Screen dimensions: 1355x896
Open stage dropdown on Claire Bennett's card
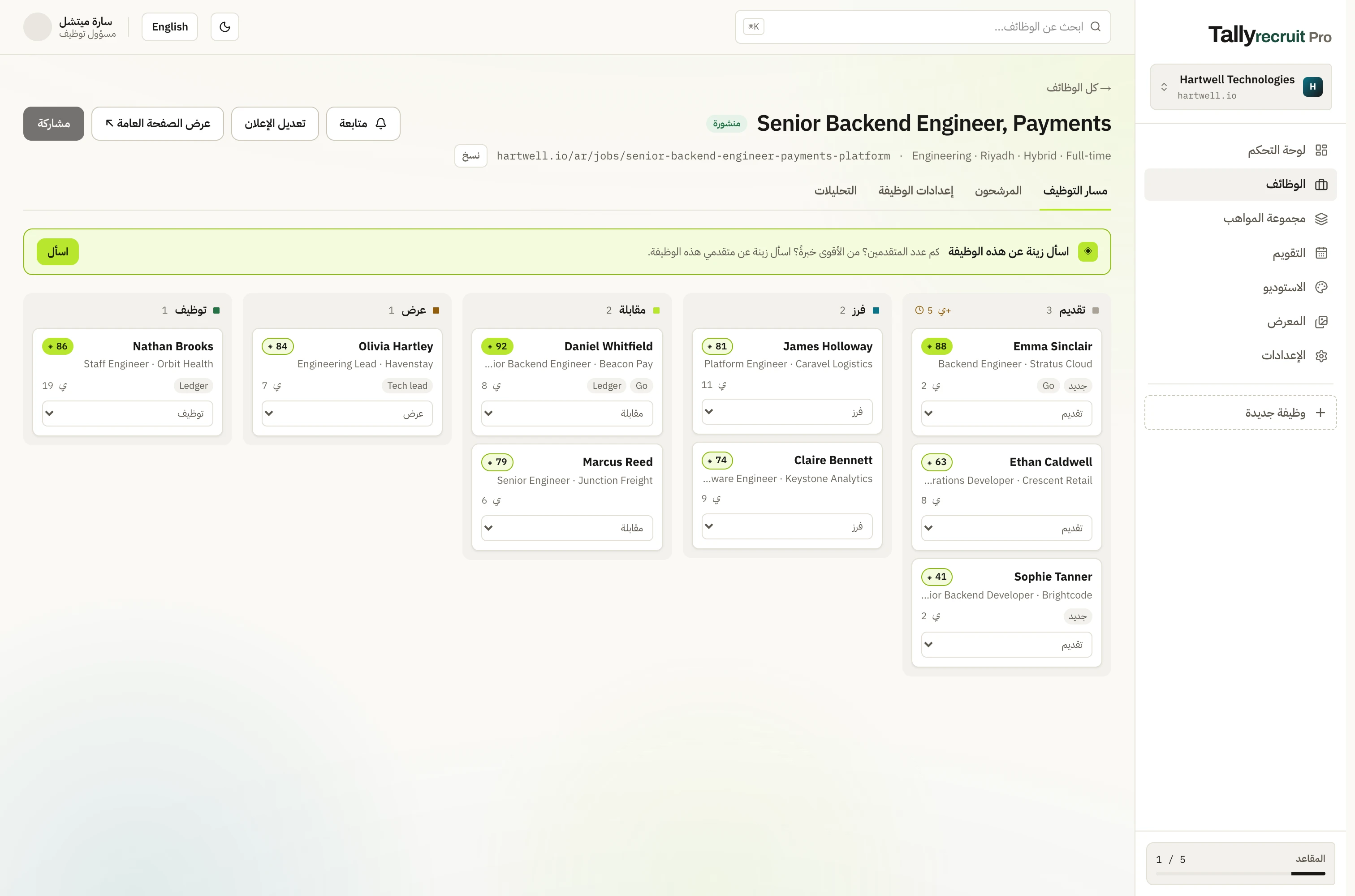click(x=787, y=526)
